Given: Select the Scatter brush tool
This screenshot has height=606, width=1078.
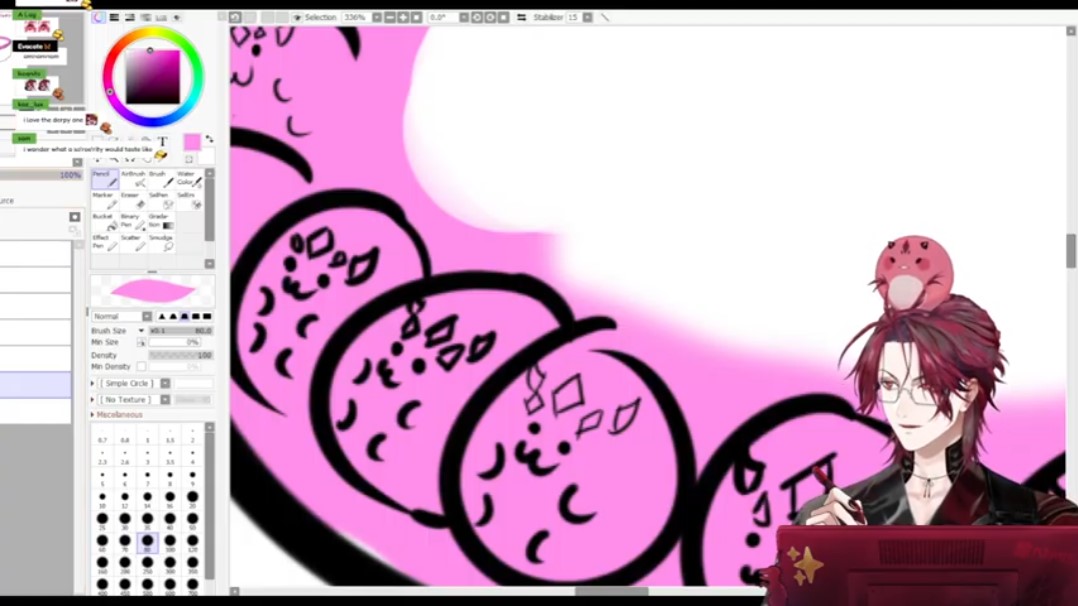Looking at the screenshot, I should click(133, 243).
